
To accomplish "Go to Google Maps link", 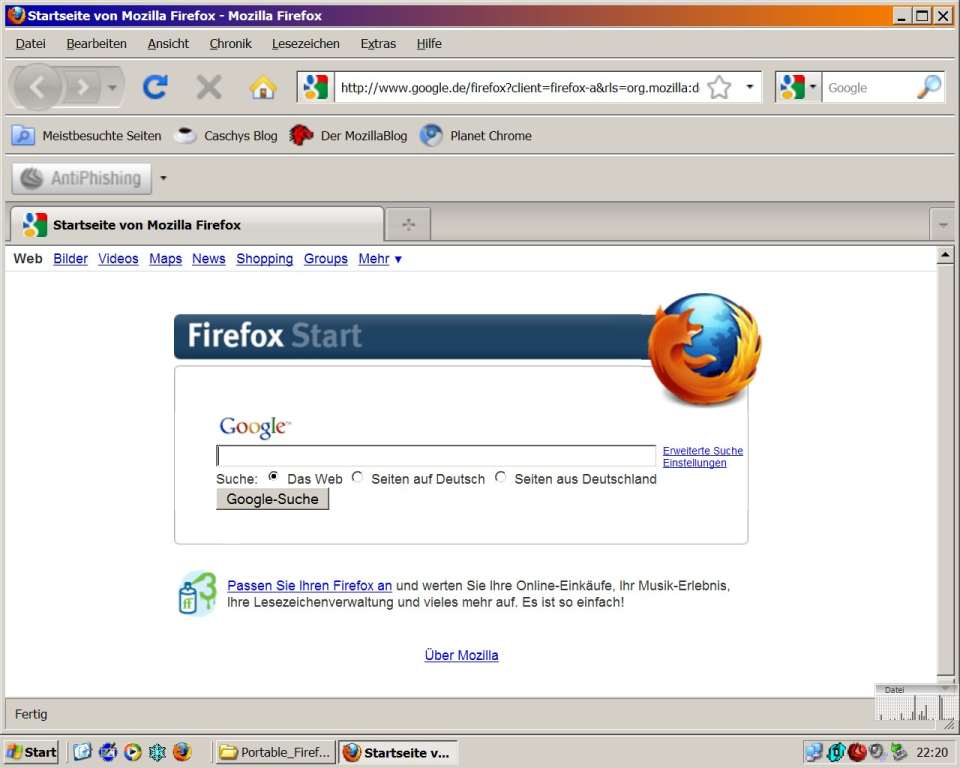I will coord(165,258).
